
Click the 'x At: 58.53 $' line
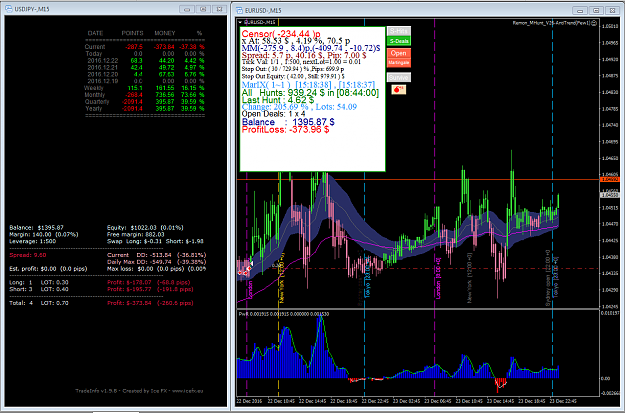[x=296, y=41]
